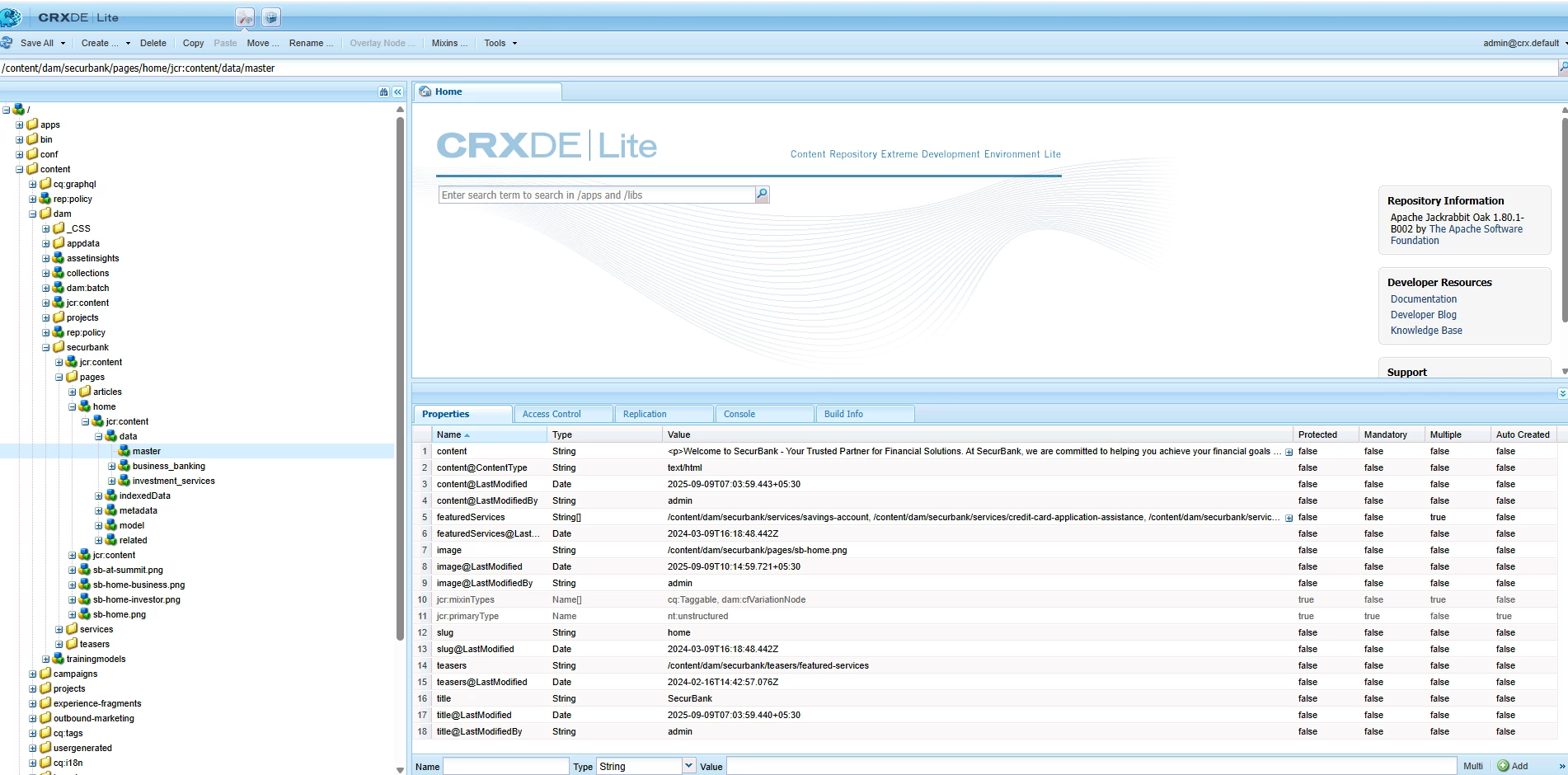Screen dimensions: 1568x775
Task: Open the Type combo box dropdown arrow
Action: (688, 766)
